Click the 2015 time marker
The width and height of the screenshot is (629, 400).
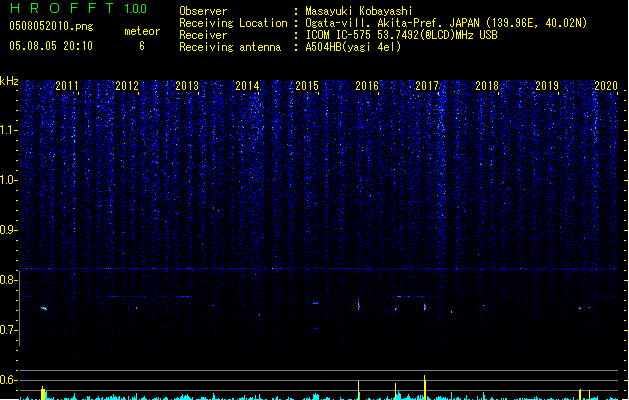point(307,86)
